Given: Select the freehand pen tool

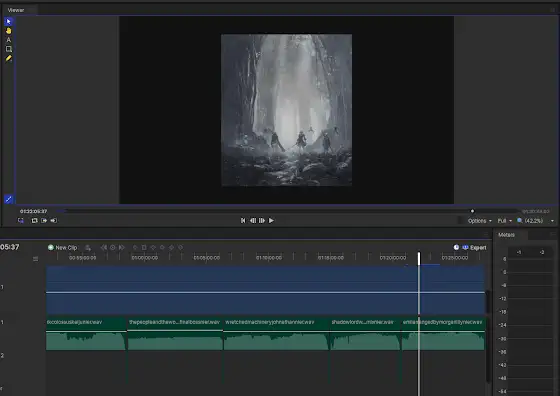Looking at the screenshot, I should coord(9,58).
